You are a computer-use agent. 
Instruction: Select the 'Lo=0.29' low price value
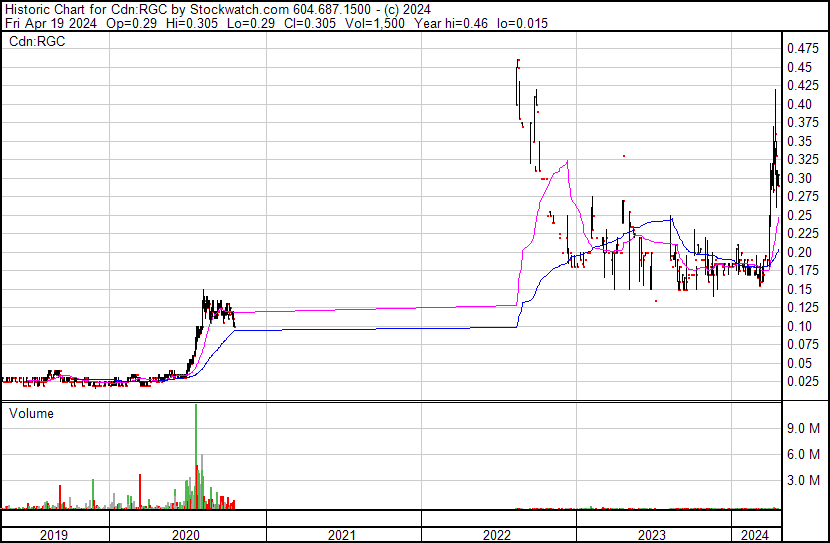point(251,23)
